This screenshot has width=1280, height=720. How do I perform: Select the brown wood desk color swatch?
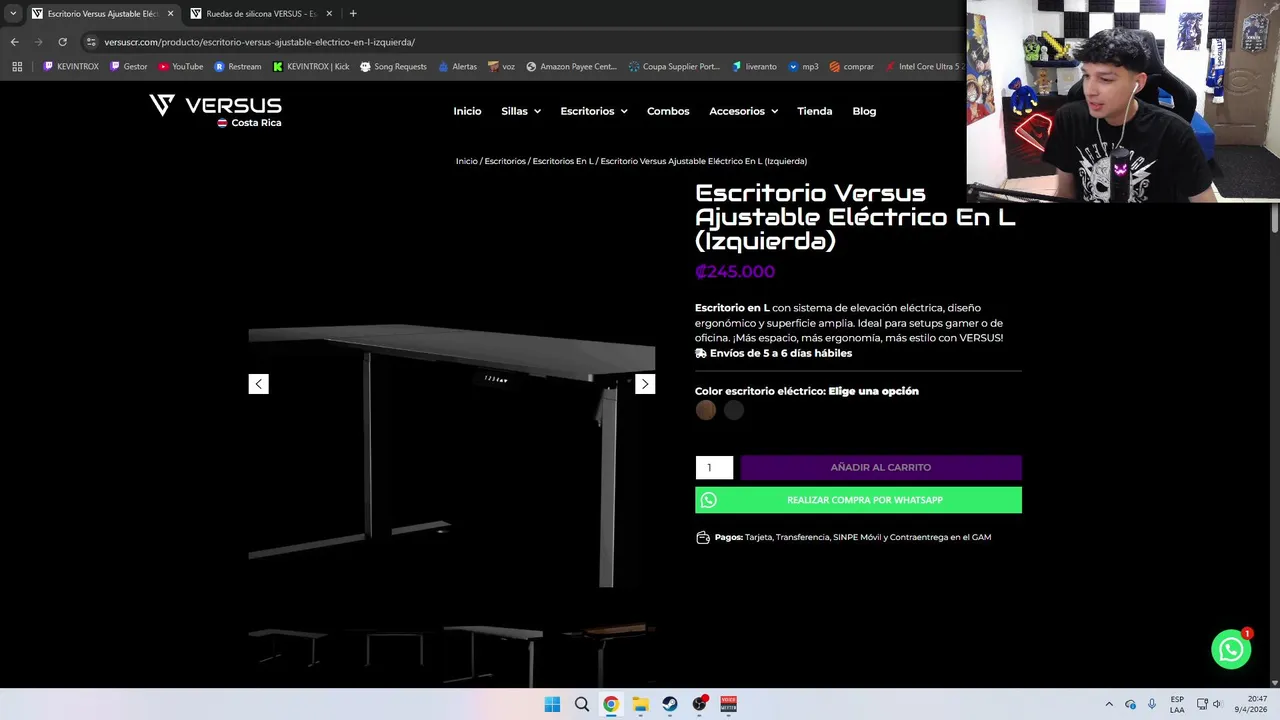point(706,410)
